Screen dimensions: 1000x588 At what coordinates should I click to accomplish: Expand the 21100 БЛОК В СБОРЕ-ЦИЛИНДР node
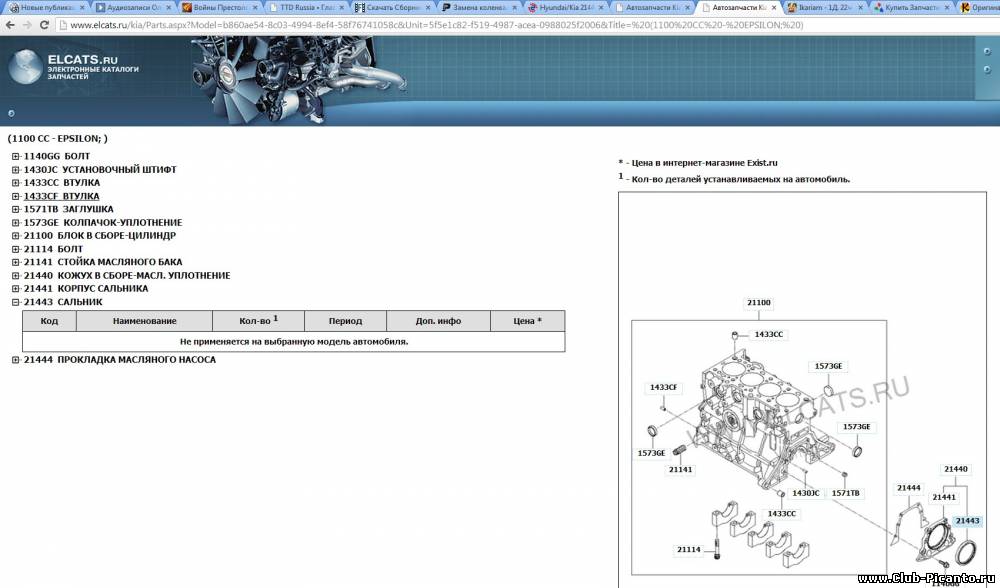pos(15,235)
